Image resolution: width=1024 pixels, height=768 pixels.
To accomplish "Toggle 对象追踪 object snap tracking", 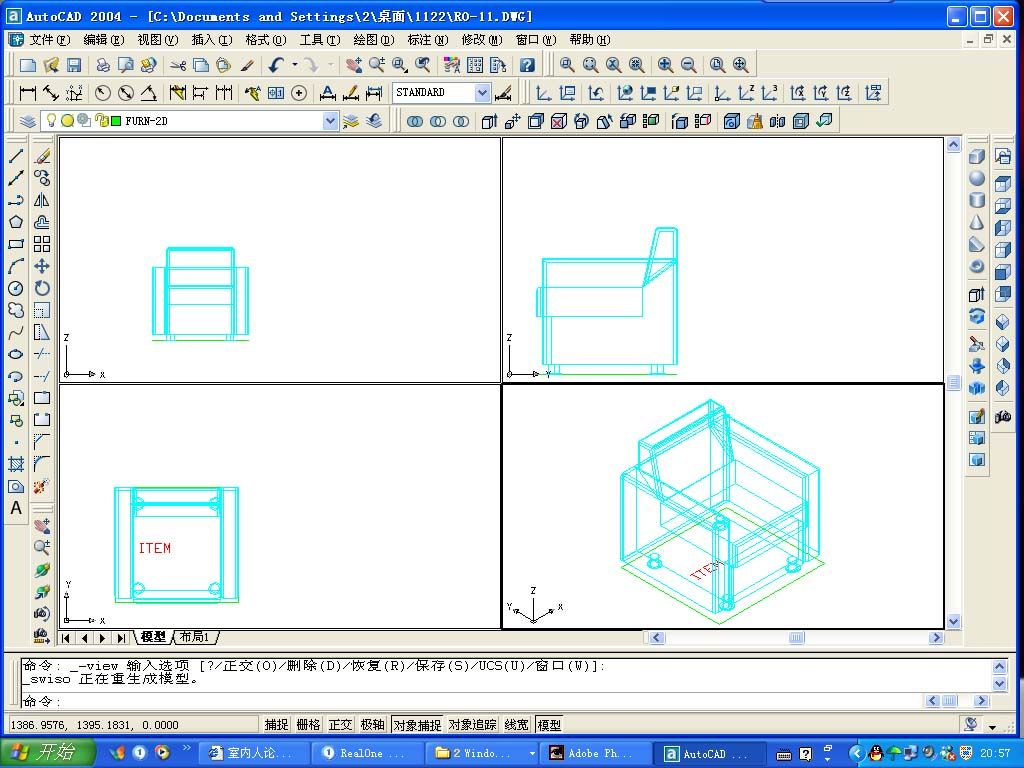I will coord(472,725).
